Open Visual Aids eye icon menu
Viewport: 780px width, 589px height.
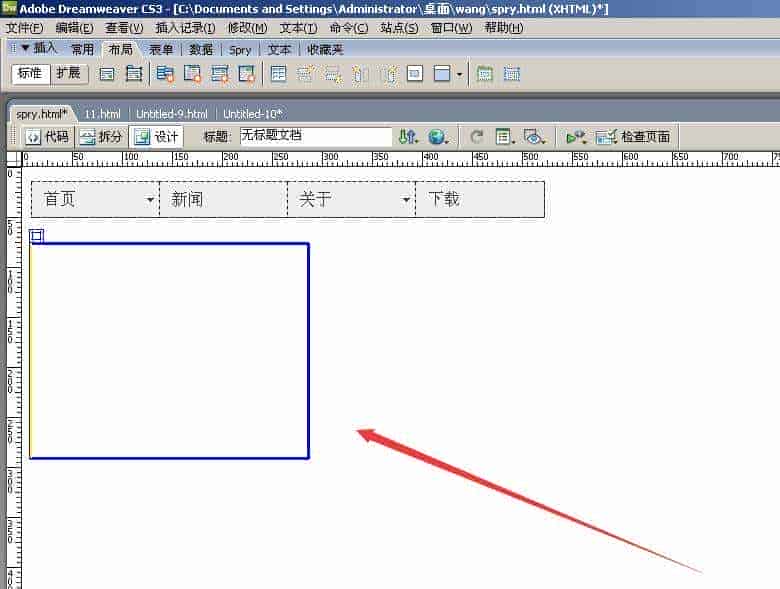(534, 136)
